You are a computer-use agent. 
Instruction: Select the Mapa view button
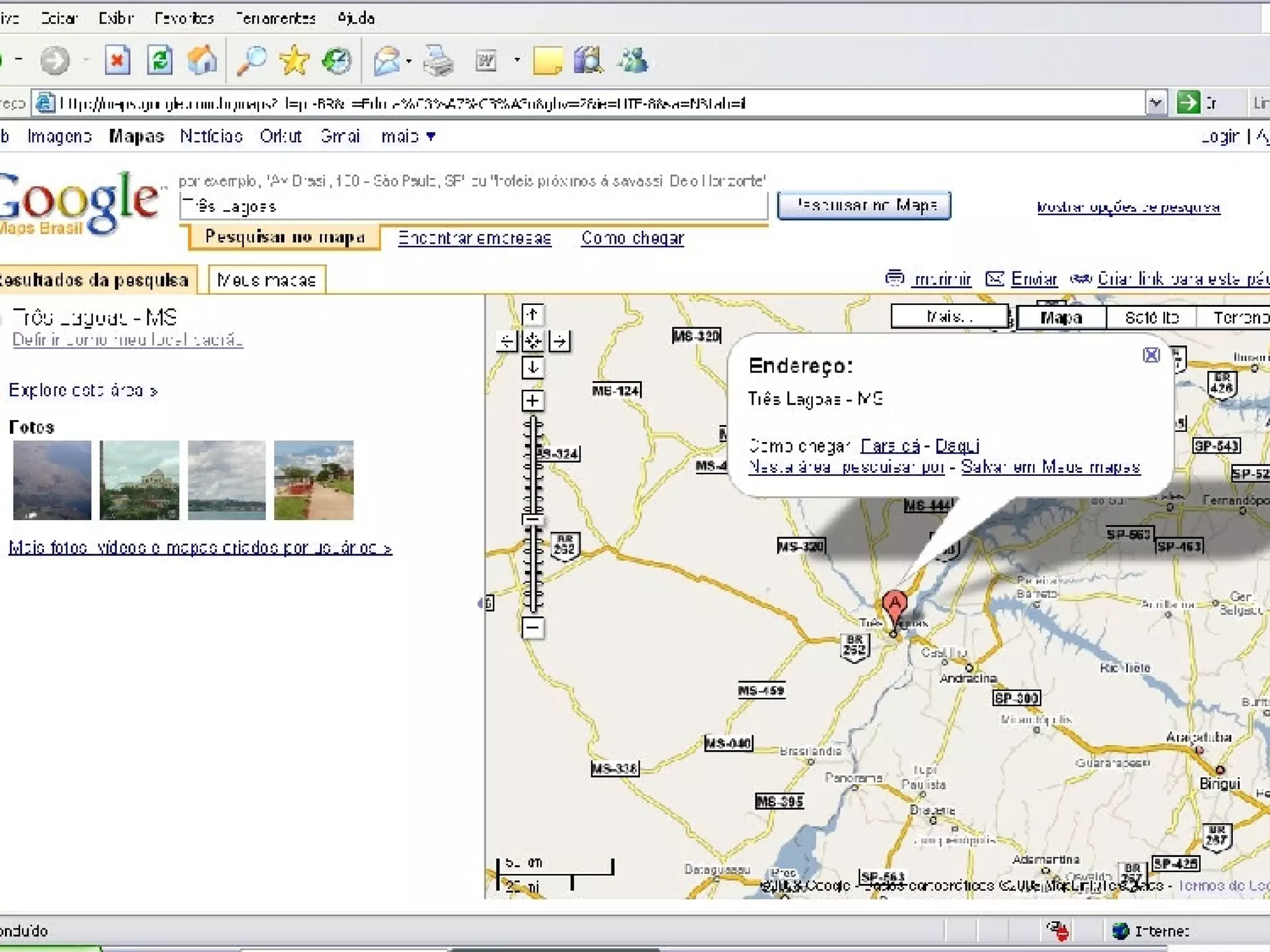coord(1061,317)
